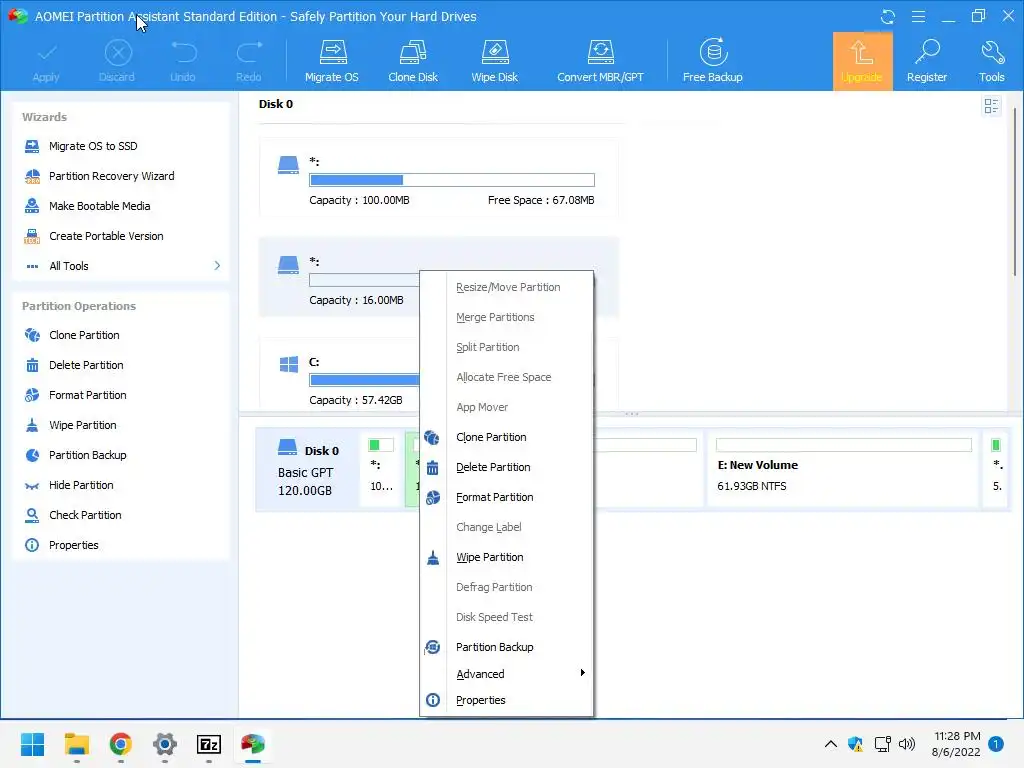Select Disk 0 Basic GPT block
1024x768 pixels.
pos(308,470)
